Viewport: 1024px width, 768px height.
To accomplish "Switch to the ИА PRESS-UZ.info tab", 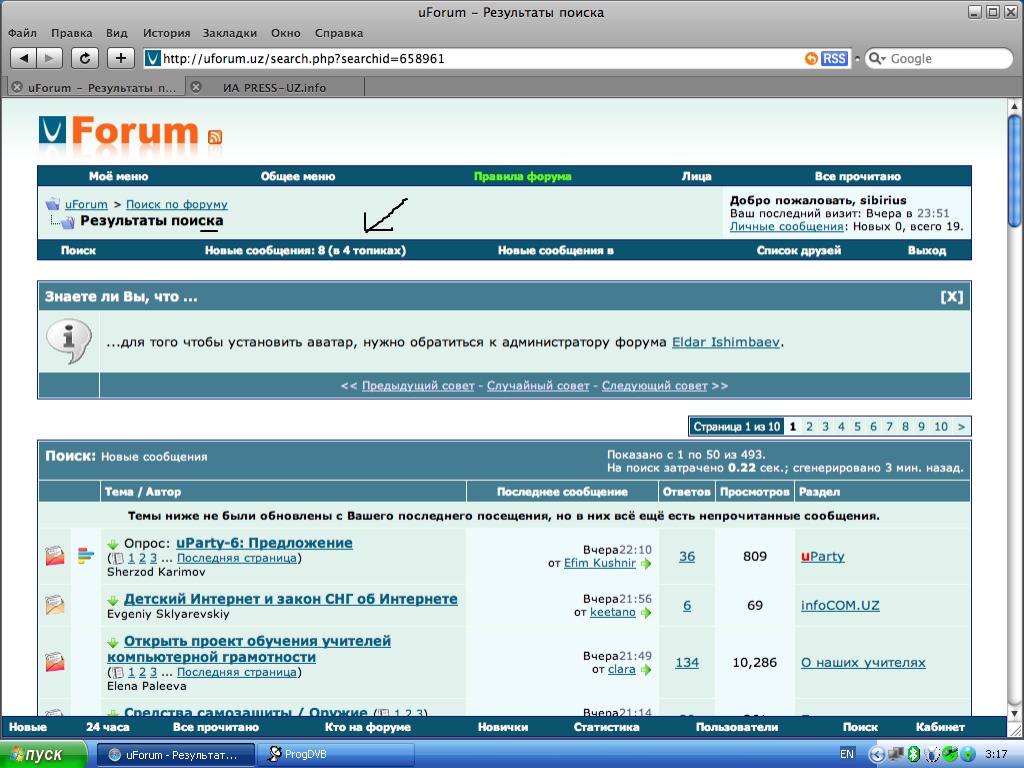I will click(274, 88).
